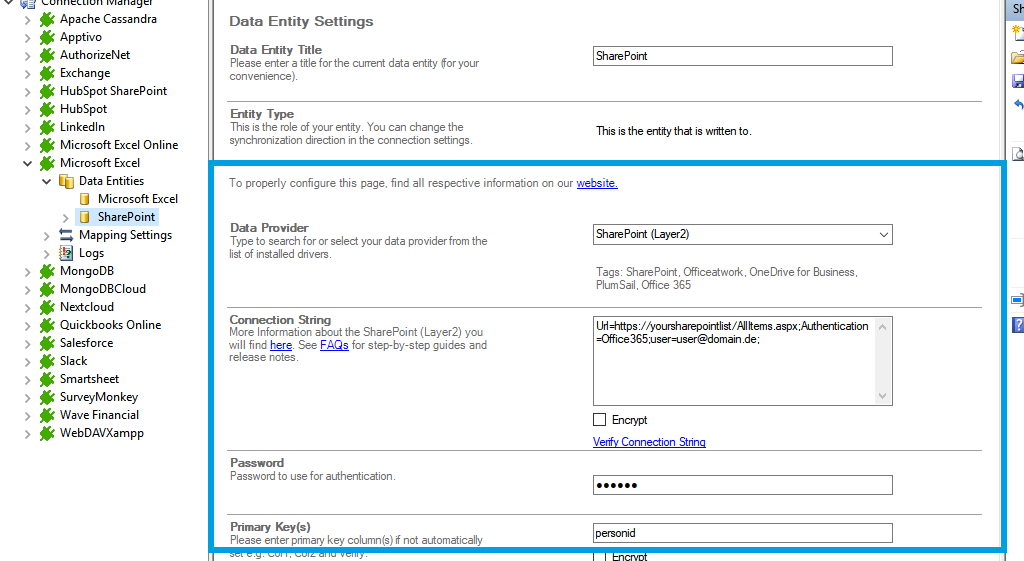Open the website link at the top

tap(597, 183)
